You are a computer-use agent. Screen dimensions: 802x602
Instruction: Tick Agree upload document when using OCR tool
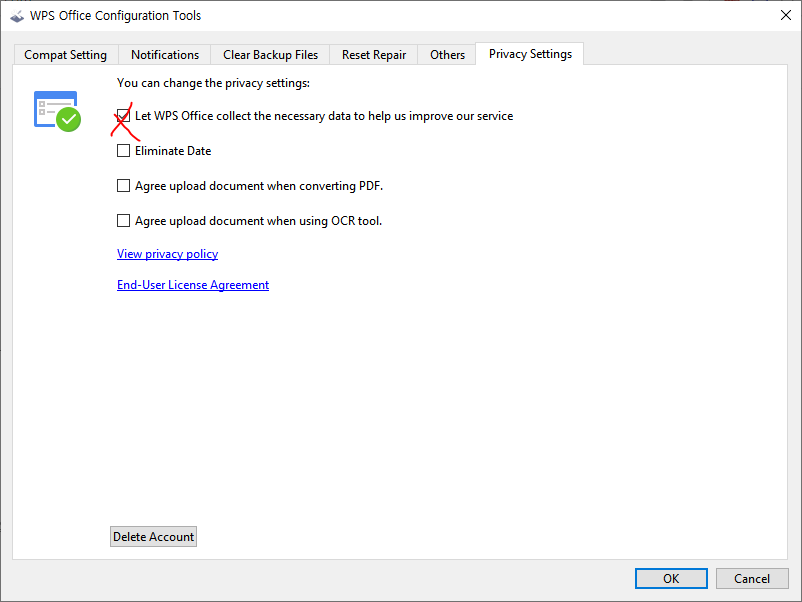123,220
